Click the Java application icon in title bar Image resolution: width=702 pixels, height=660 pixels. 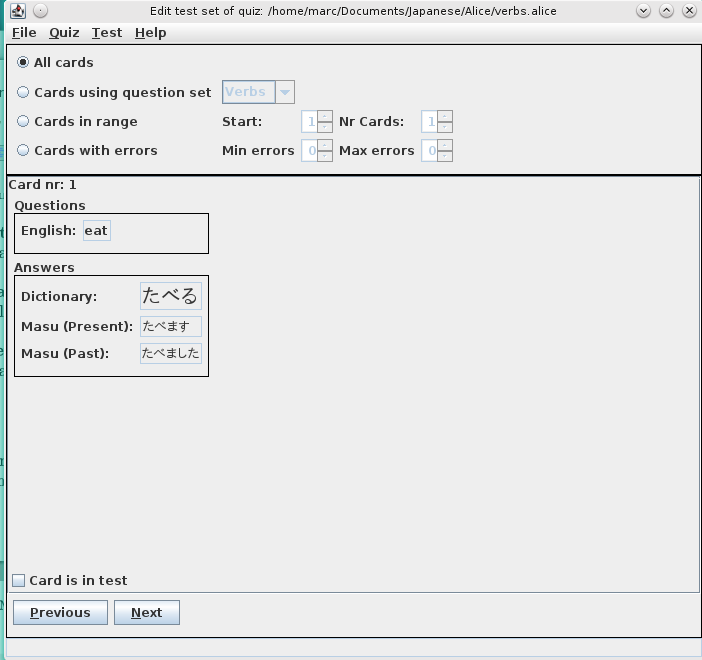click(x=18, y=10)
